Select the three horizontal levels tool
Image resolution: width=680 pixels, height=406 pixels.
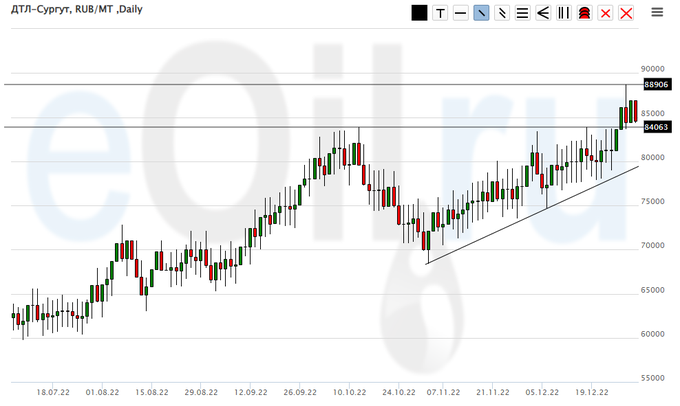(522, 13)
